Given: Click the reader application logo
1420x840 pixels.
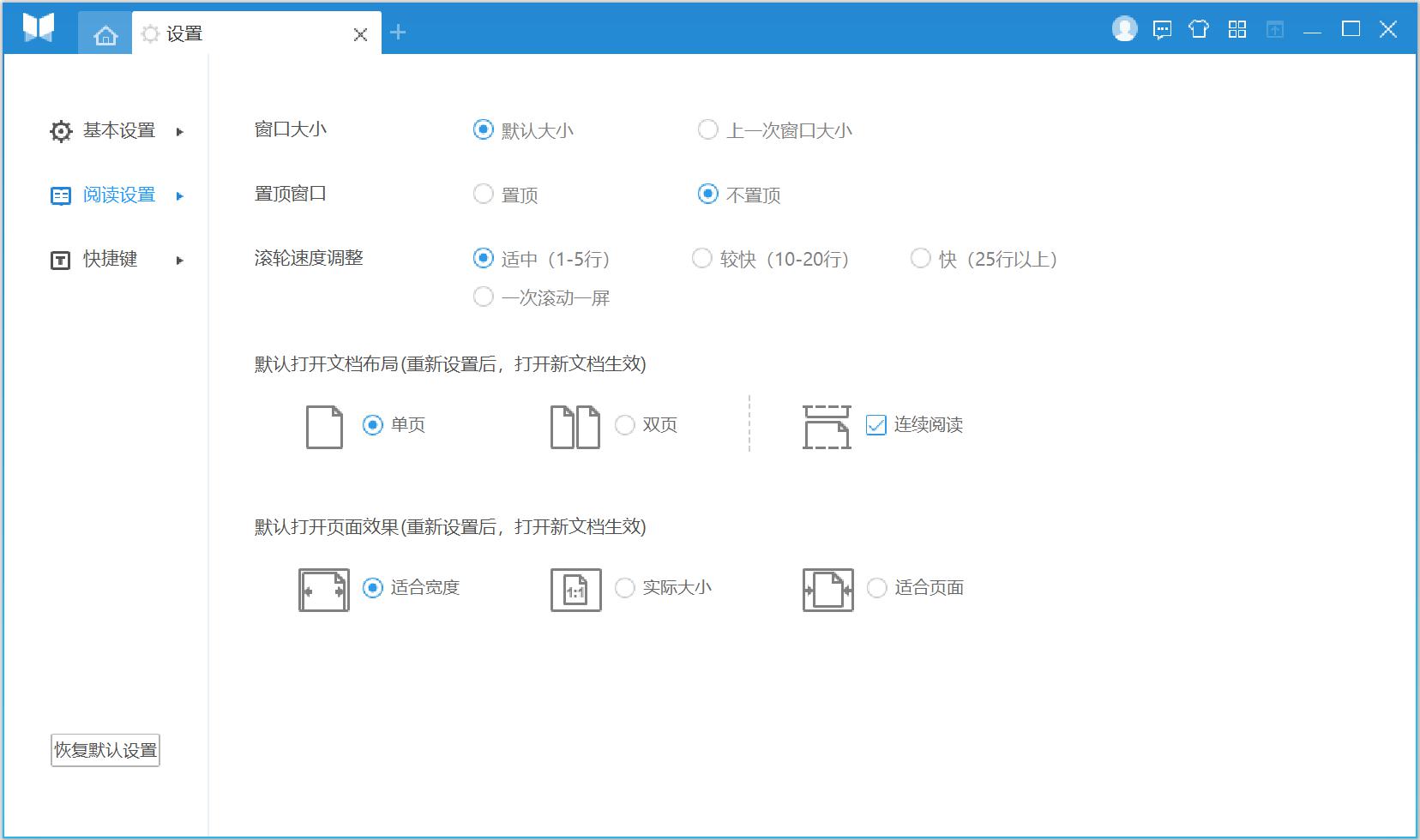Looking at the screenshot, I should click(36, 28).
